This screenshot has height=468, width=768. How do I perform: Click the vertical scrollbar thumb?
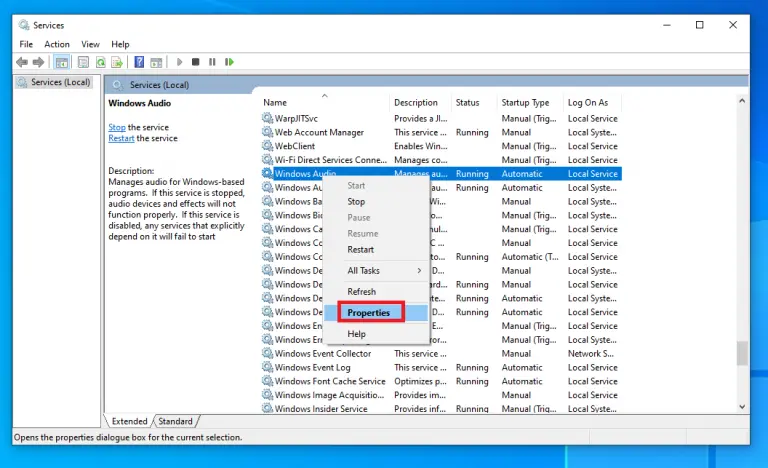click(x=742, y=353)
